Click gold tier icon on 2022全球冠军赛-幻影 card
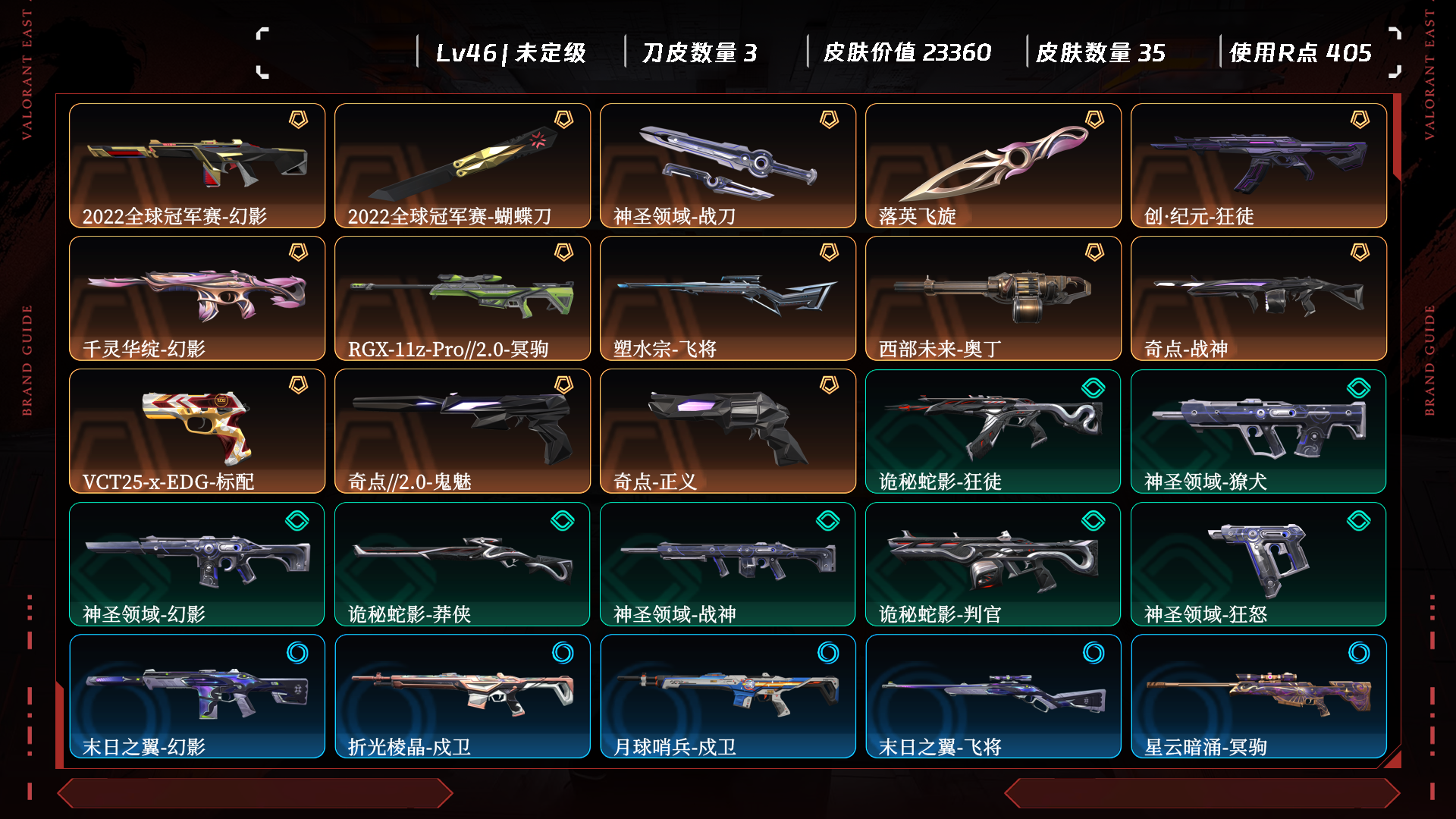 [x=298, y=120]
